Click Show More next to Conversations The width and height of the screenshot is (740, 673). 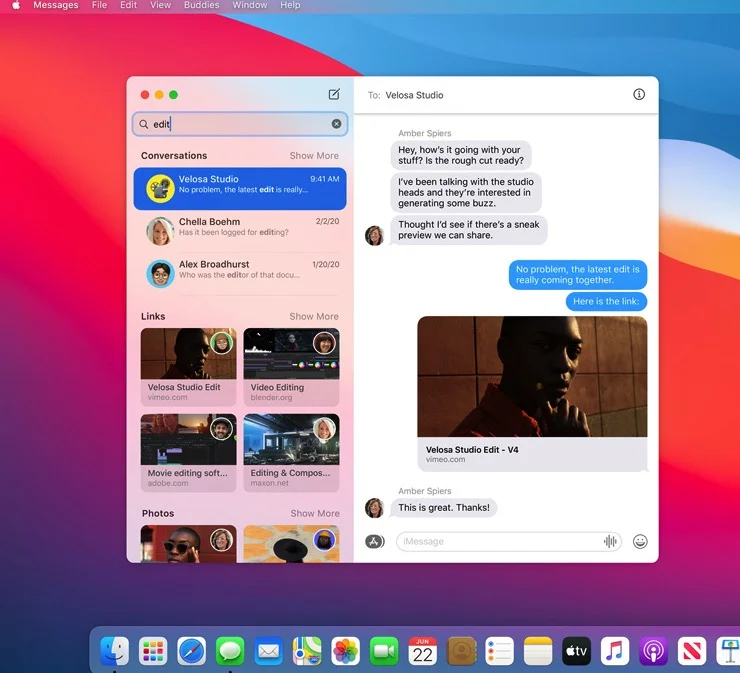pyautogui.click(x=314, y=156)
